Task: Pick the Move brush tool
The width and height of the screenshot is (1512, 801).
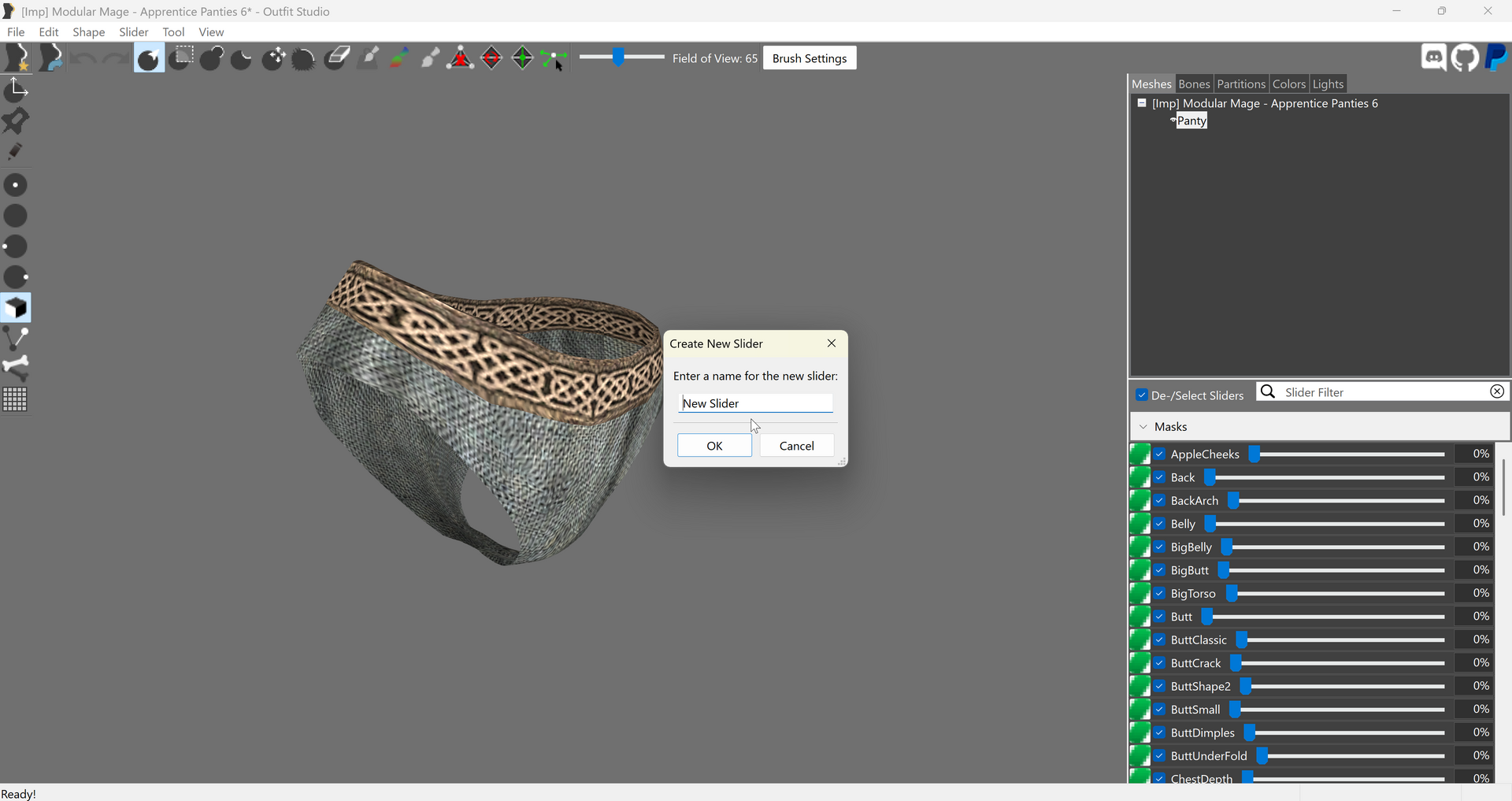Action: [274, 58]
